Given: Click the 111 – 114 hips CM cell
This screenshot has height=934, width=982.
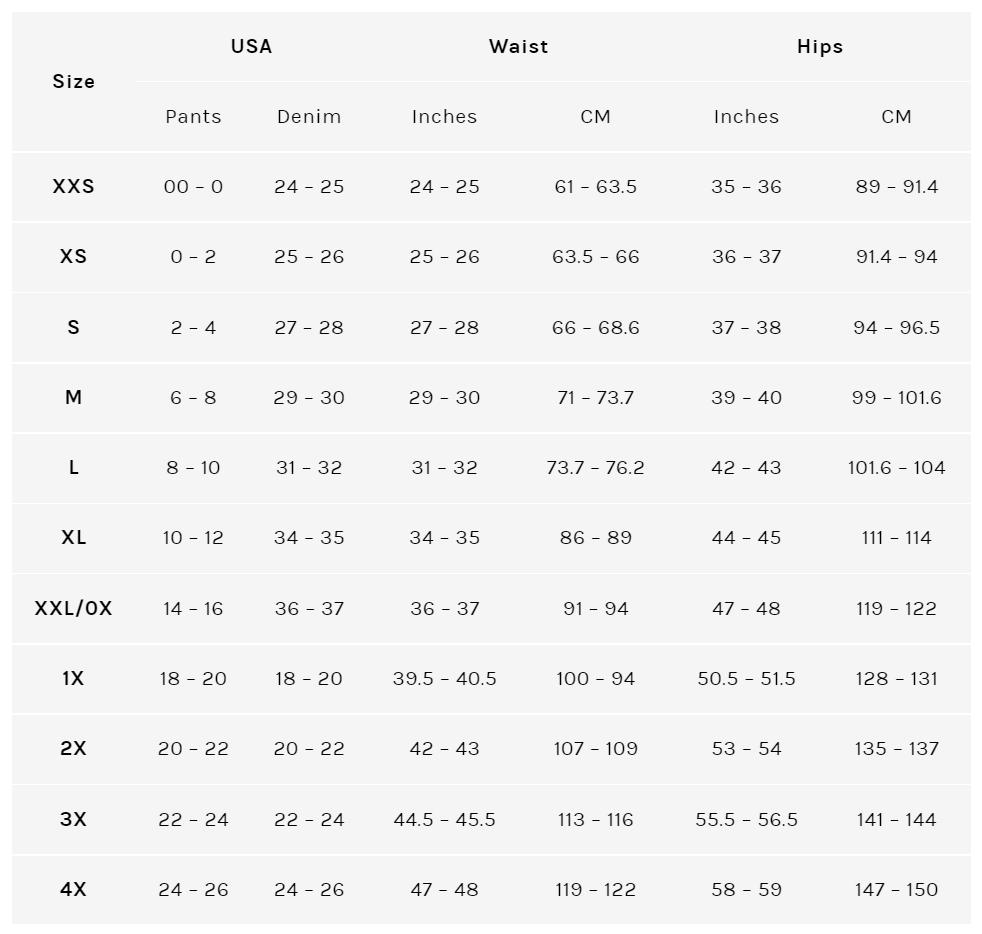Looking at the screenshot, I should coord(896,538).
